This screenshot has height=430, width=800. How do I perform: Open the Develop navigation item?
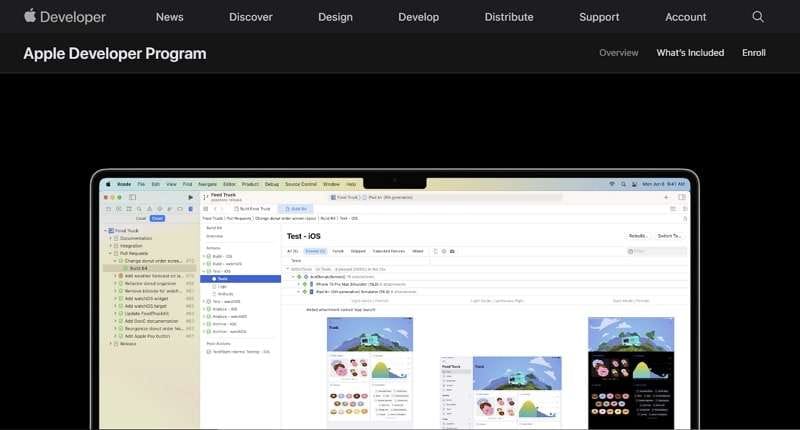(x=418, y=17)
